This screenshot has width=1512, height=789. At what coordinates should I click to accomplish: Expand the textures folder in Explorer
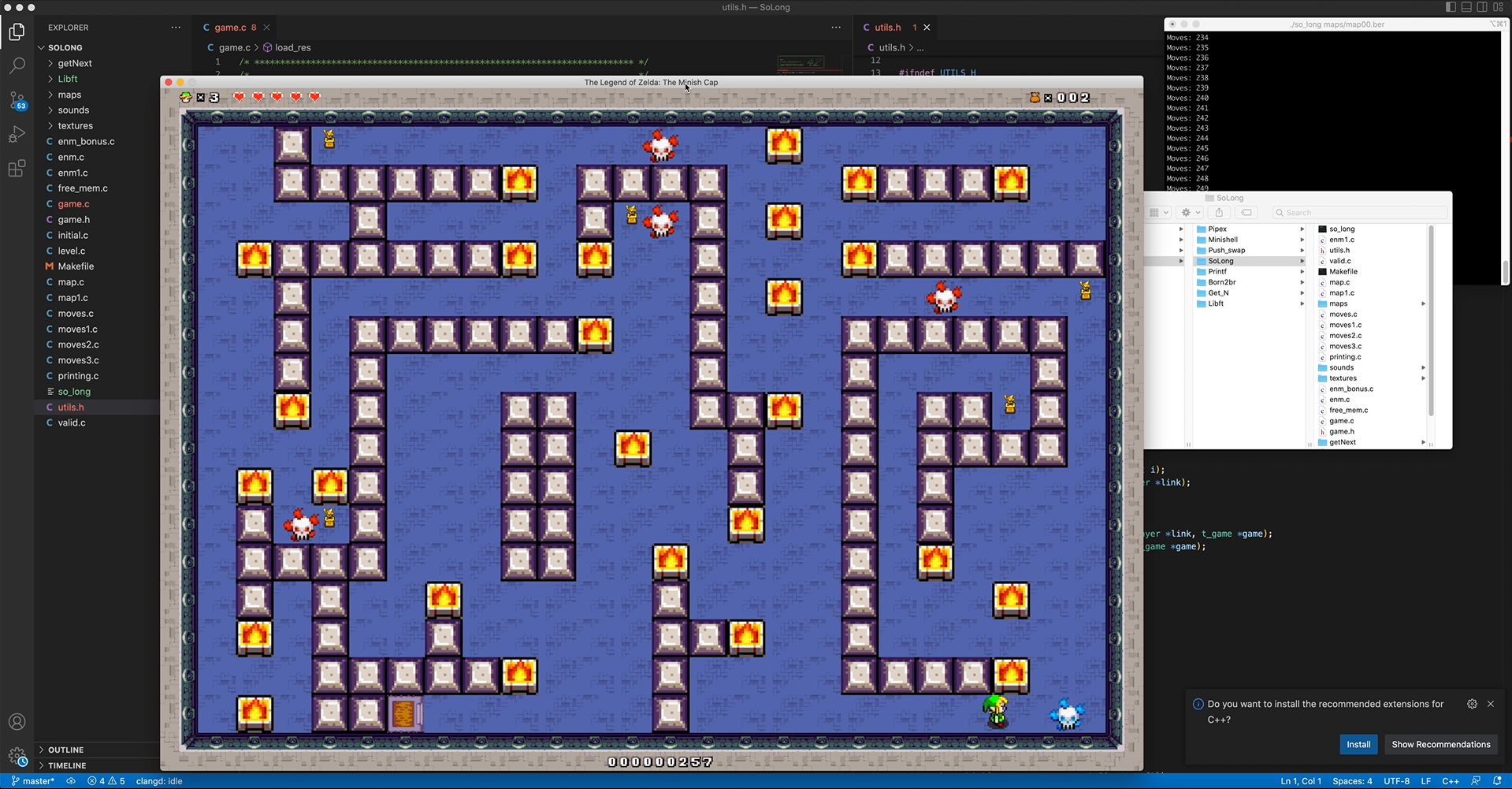(x=50, y=126)
